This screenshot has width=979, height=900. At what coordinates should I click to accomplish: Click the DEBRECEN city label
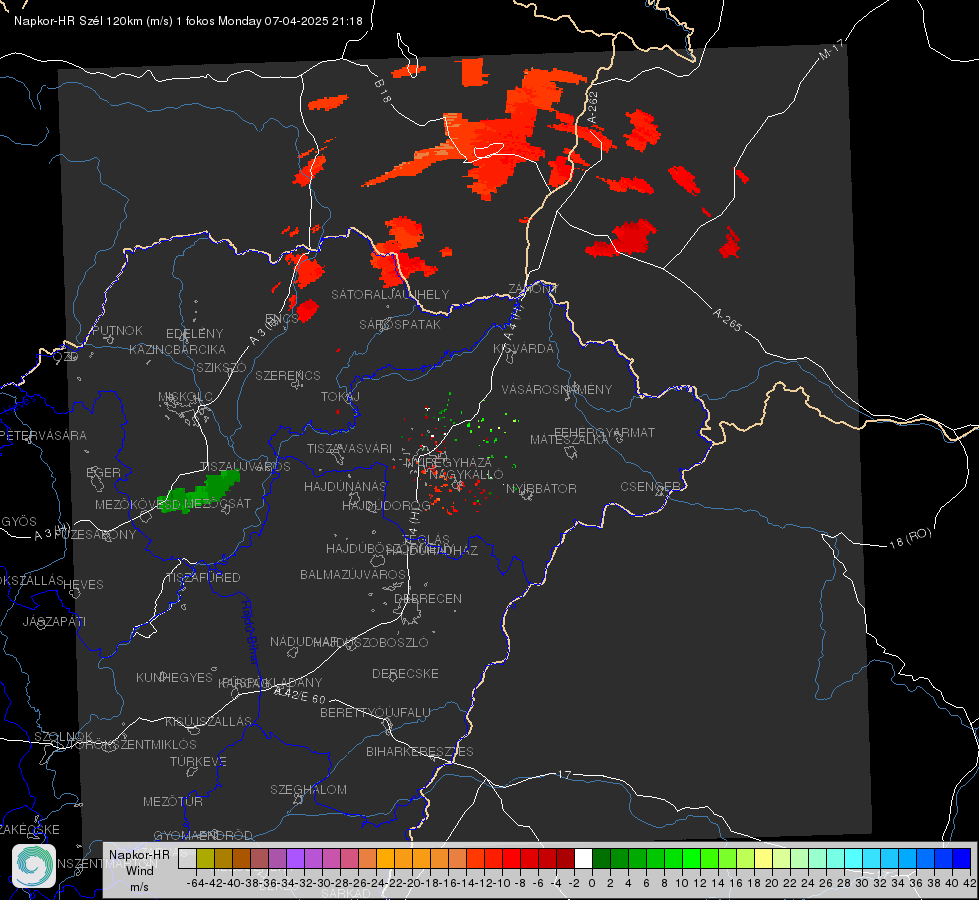click(x=428, y=598)
